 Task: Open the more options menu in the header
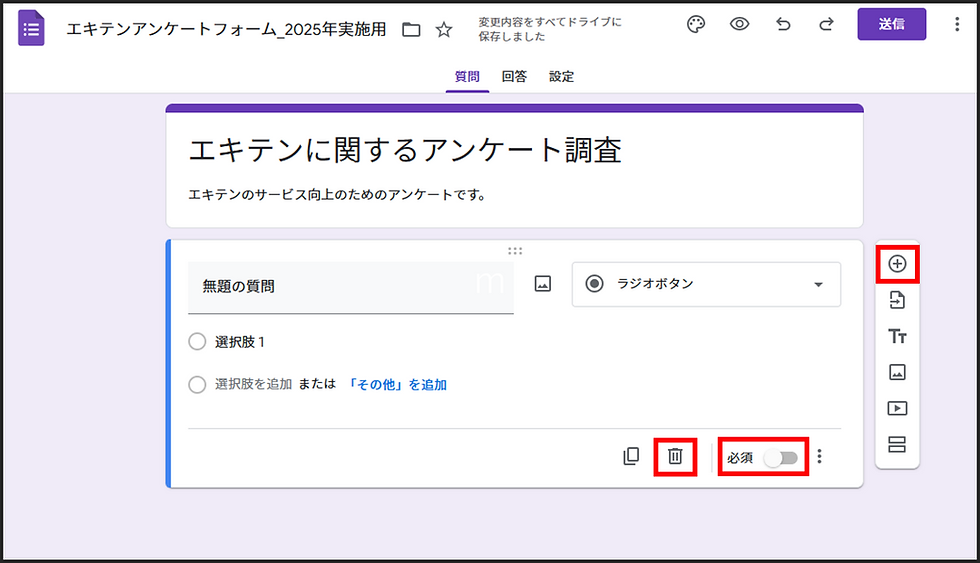(x=957, y=24)
